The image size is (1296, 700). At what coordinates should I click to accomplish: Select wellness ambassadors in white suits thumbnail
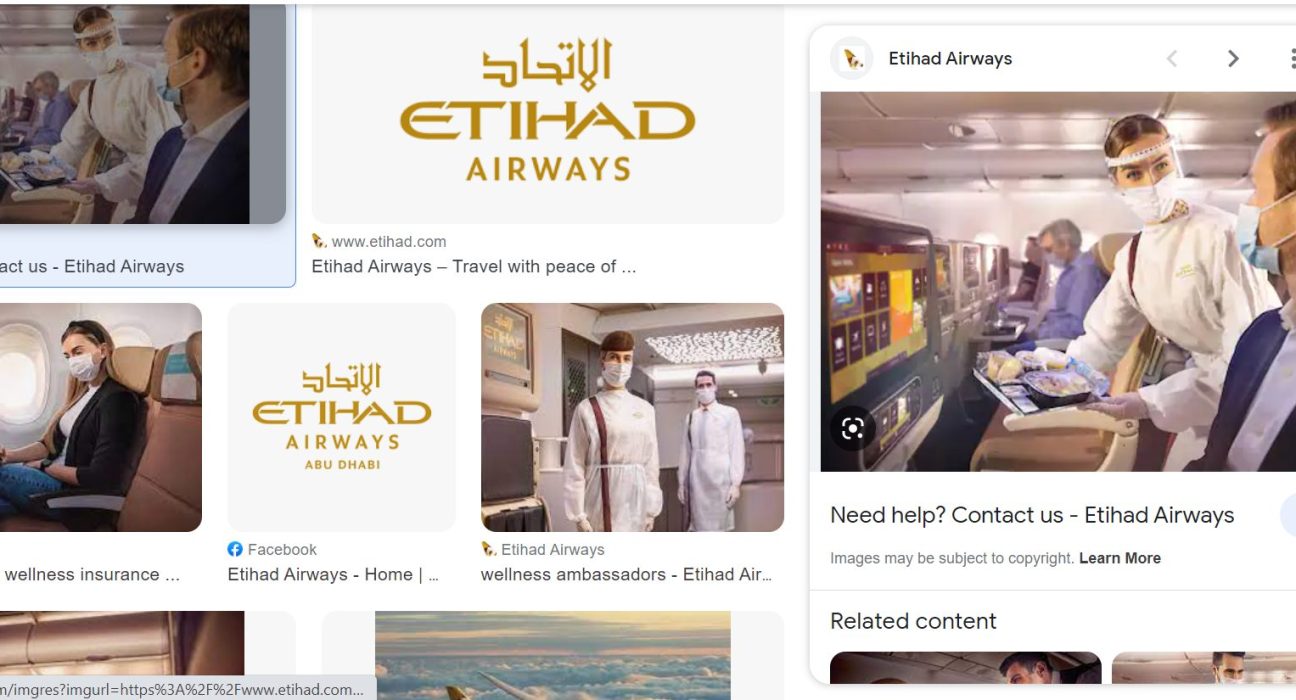click(632, 417)
